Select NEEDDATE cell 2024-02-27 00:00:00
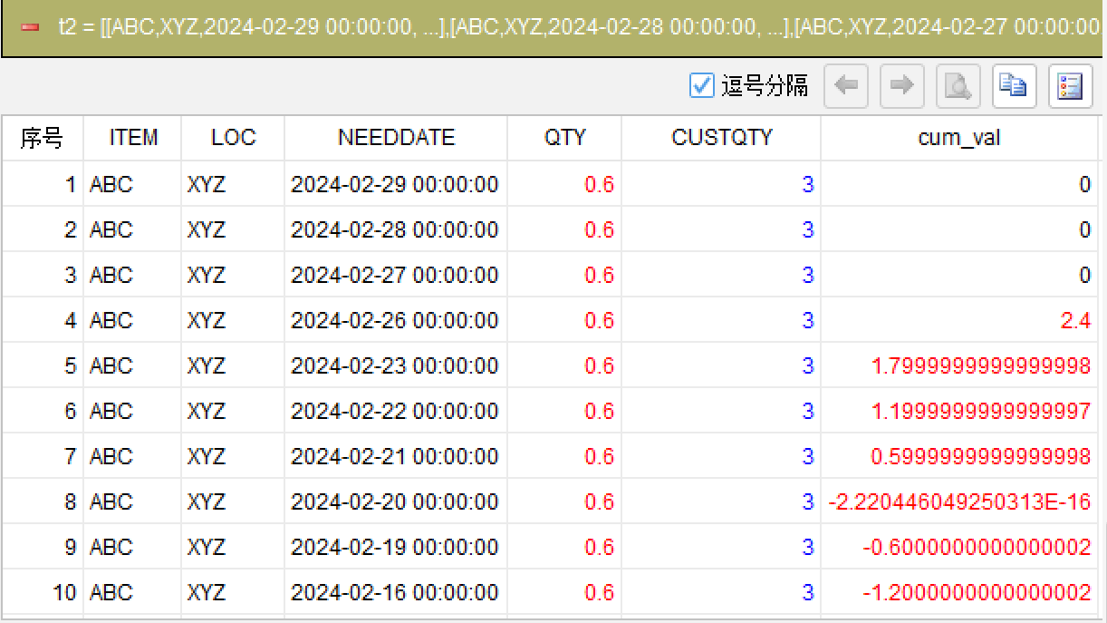Screen dimensions: 1107x623 pyautogui.click(x=395, y=275)
